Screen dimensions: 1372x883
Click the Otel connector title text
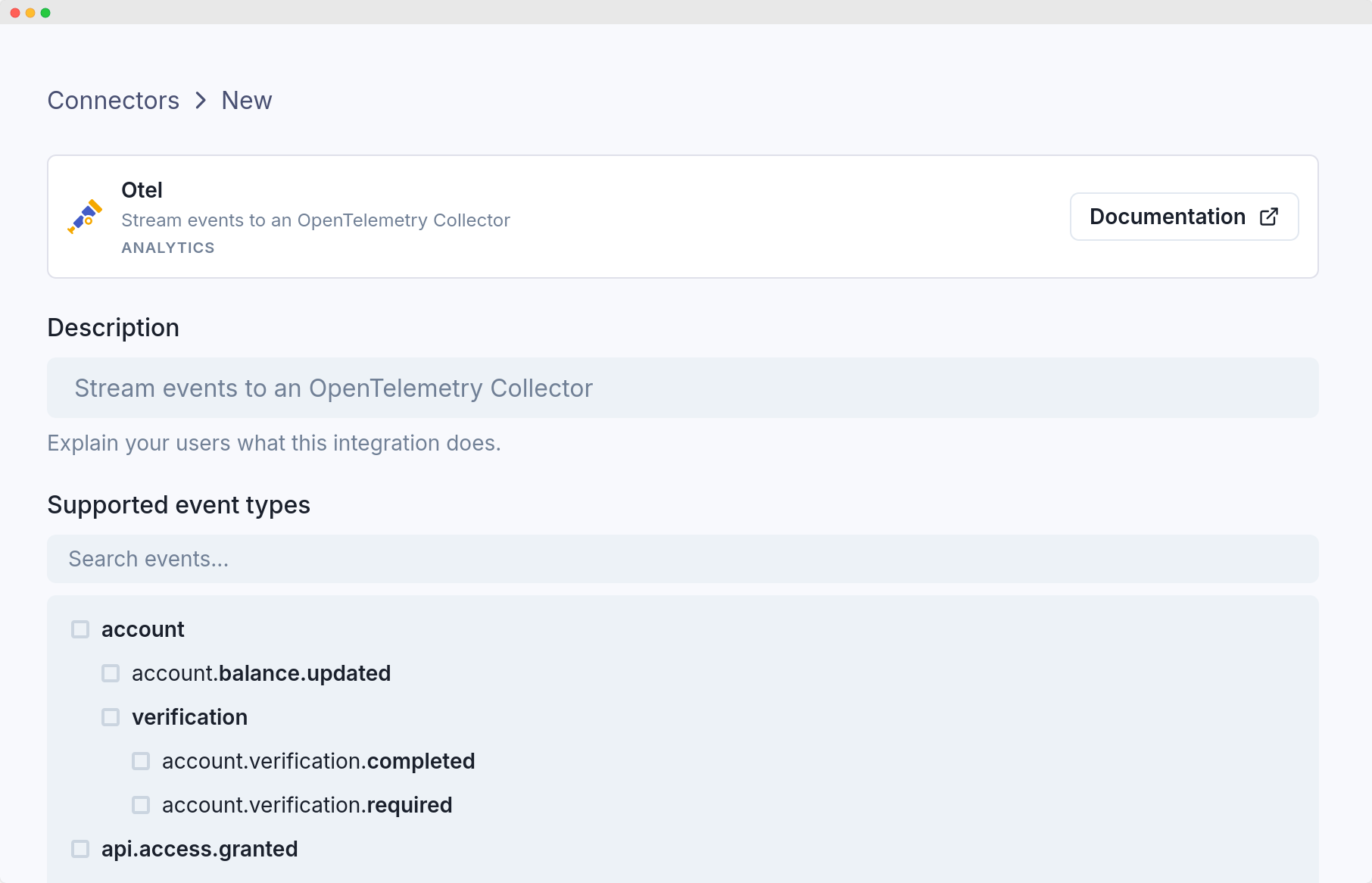tap(142, 190)
